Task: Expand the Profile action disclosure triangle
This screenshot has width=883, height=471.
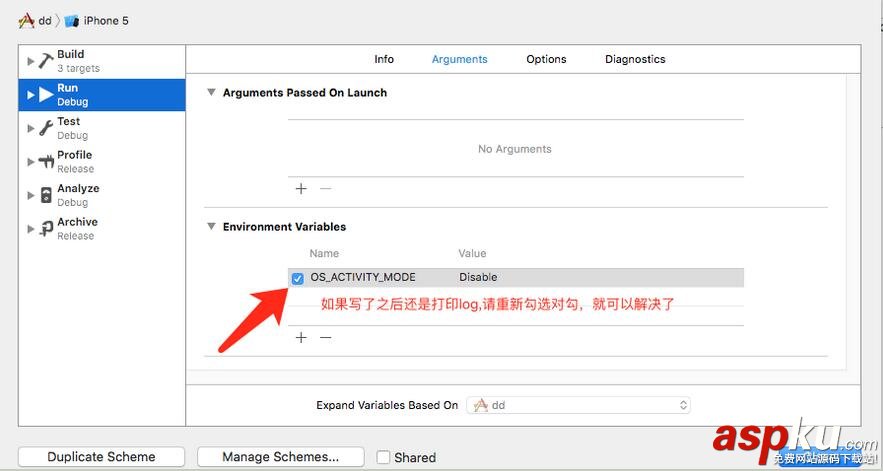Action: (31, 162)
